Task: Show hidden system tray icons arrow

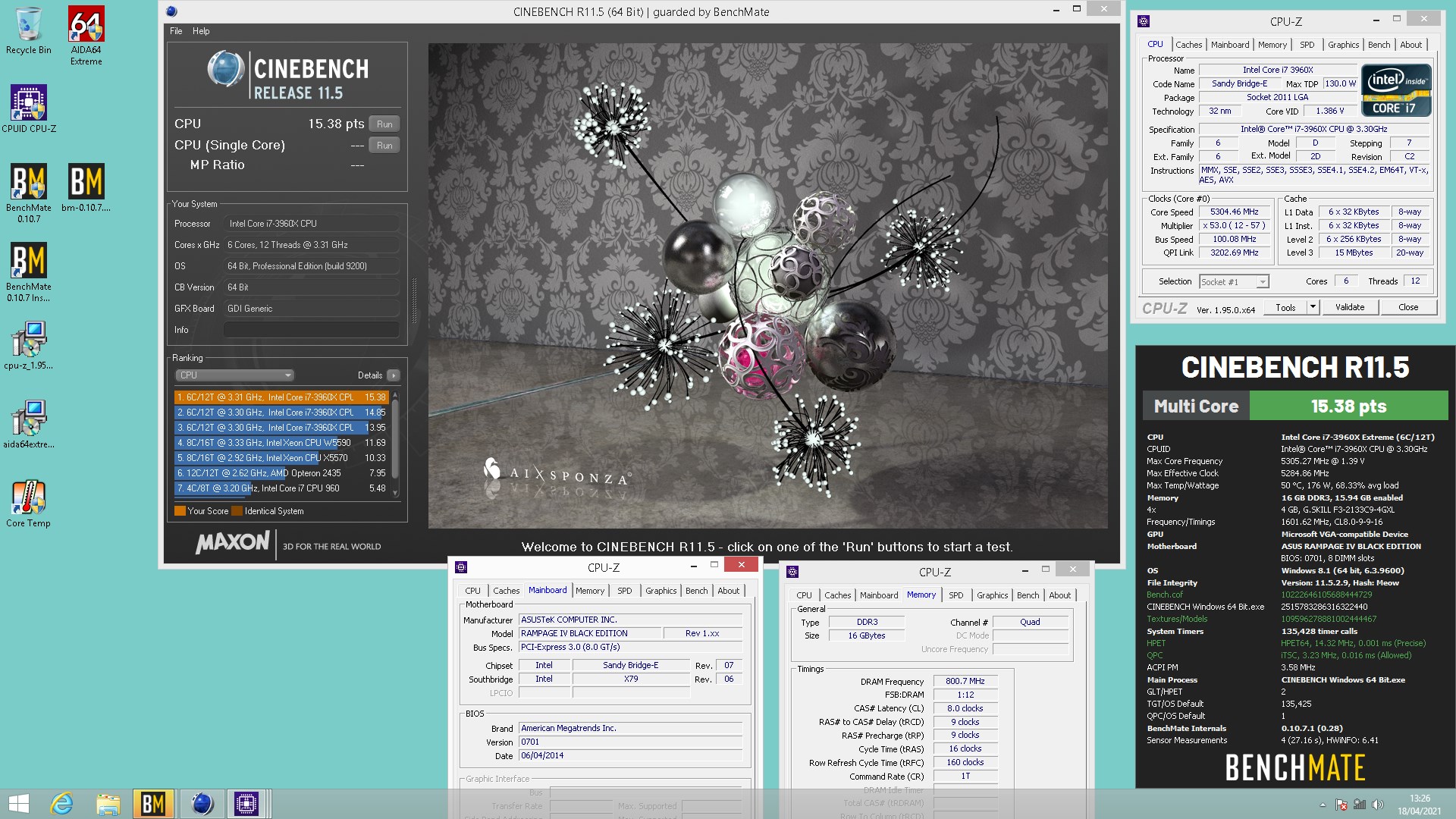Action: coord(1323,805)
